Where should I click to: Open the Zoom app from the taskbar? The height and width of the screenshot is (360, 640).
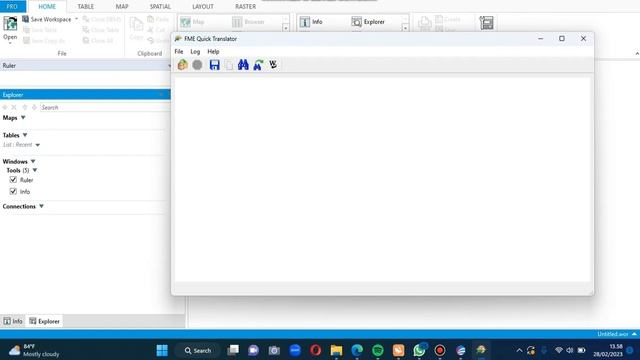[295, 350]
